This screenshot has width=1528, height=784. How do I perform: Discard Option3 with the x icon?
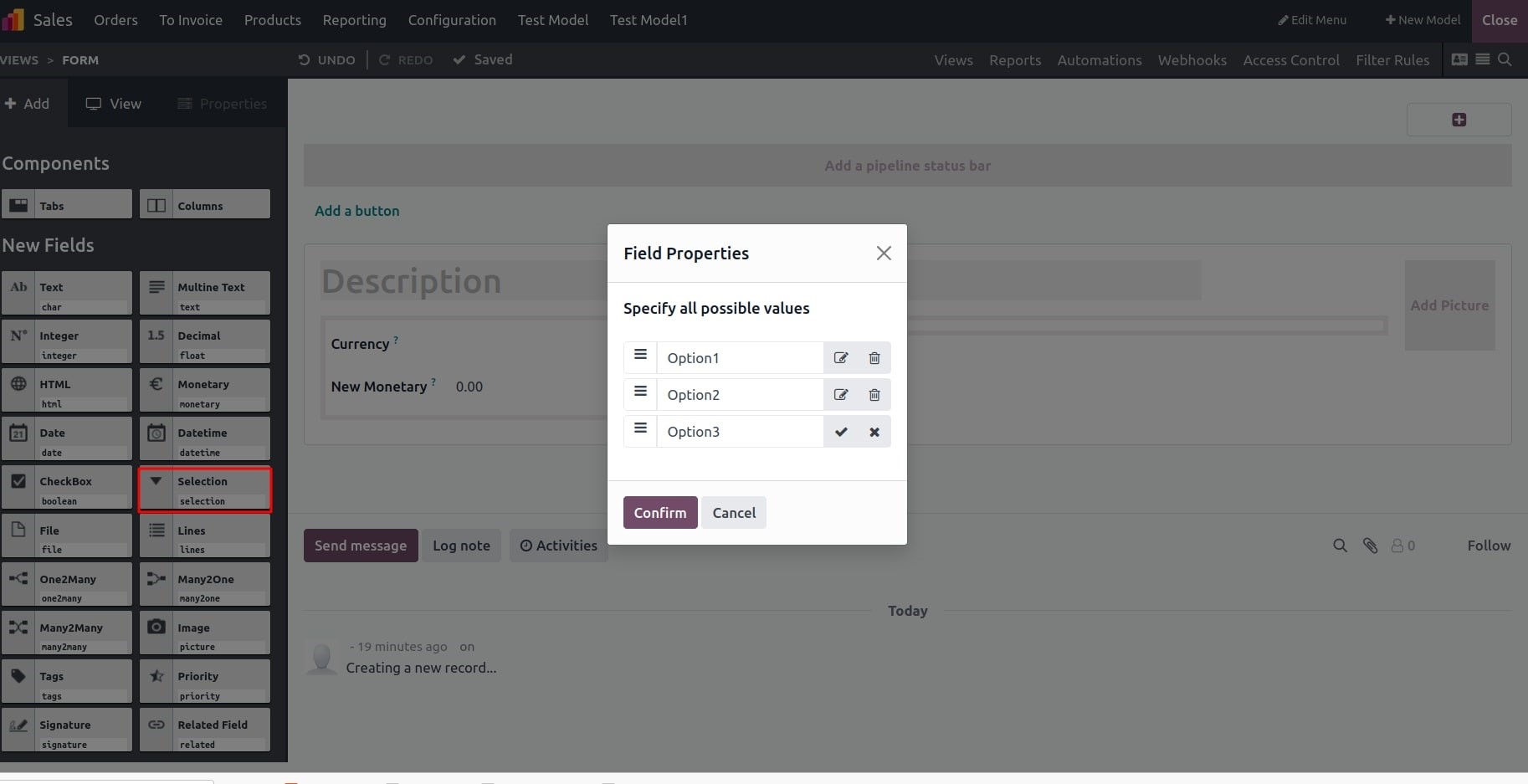[x=874, y=432]
